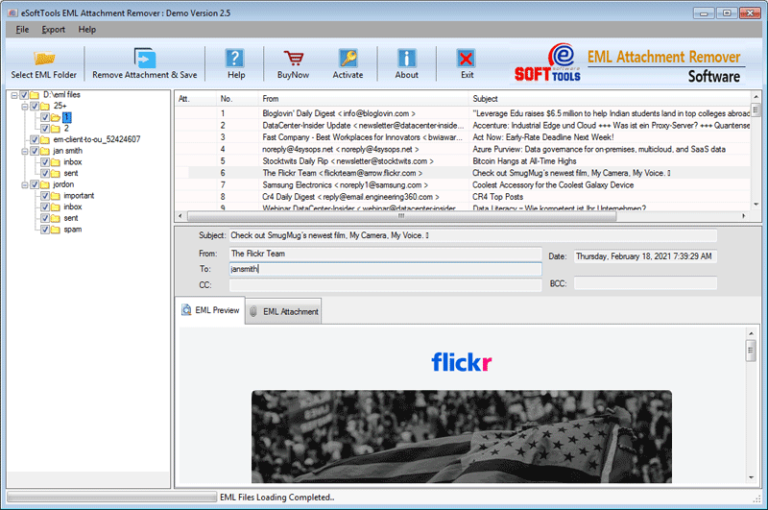Screen dimensions: 768x510
Task: Sort list by From column header
Action: point(363,98)
